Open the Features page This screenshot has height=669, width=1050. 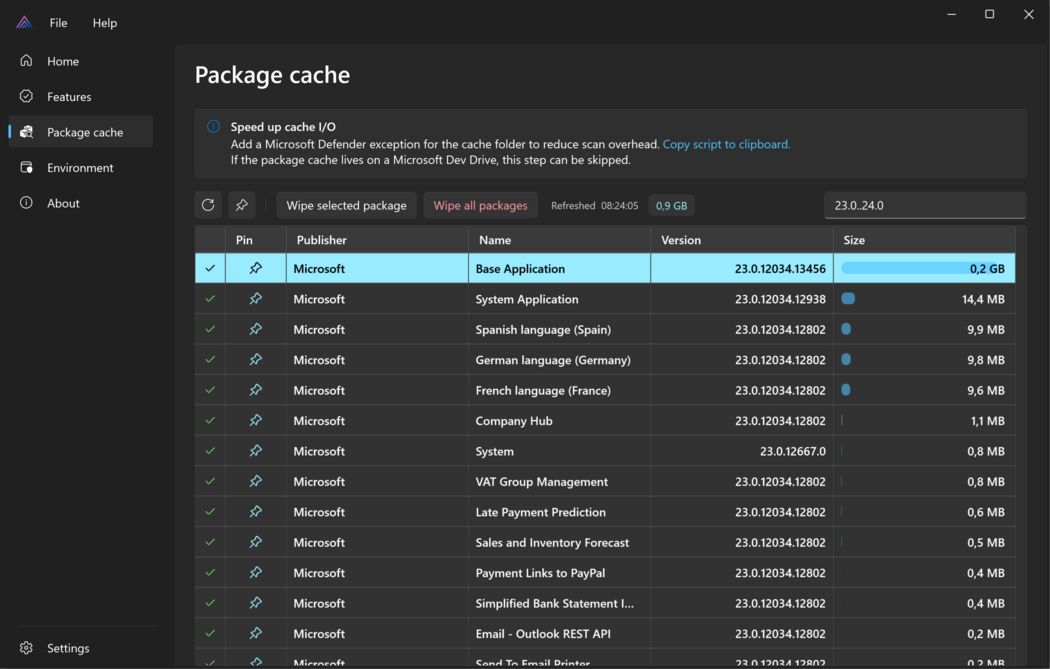tap(80, 96)
